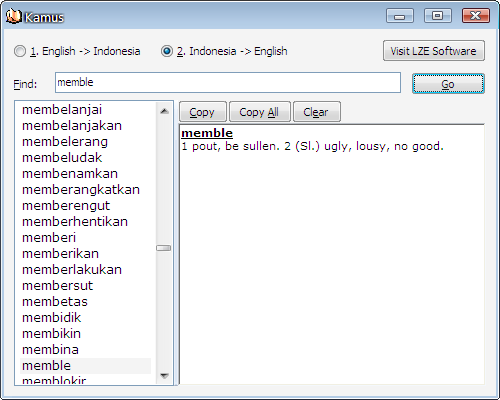Select 'membina' list entry
Image resolution: width=500 pixels, height=400 pixels.
[x=50, y=350]
